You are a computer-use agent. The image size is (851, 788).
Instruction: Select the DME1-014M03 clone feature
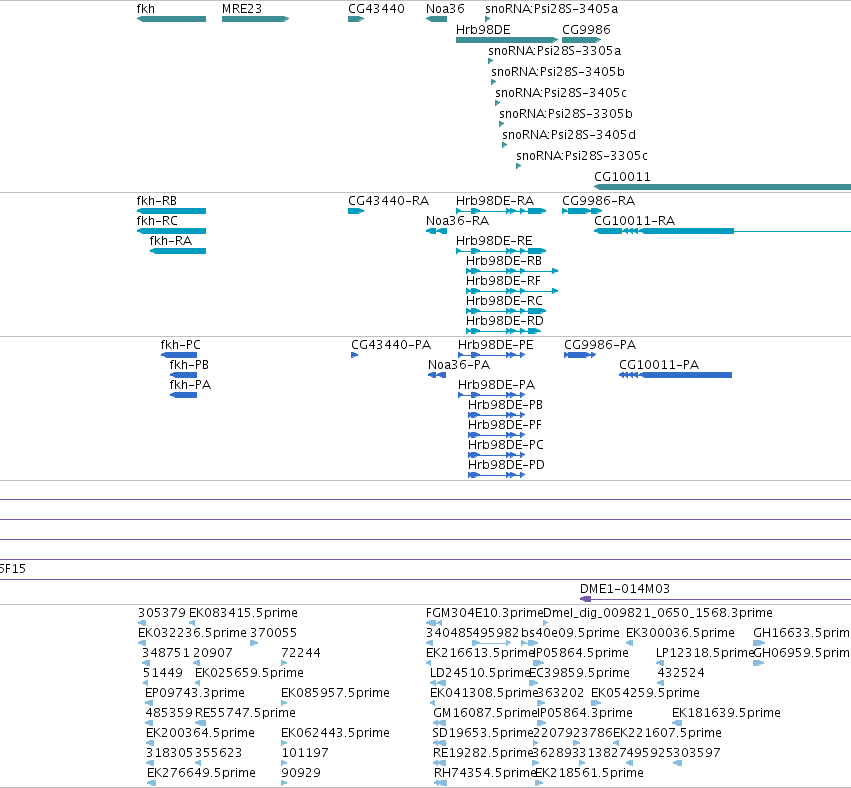(715, 599)
